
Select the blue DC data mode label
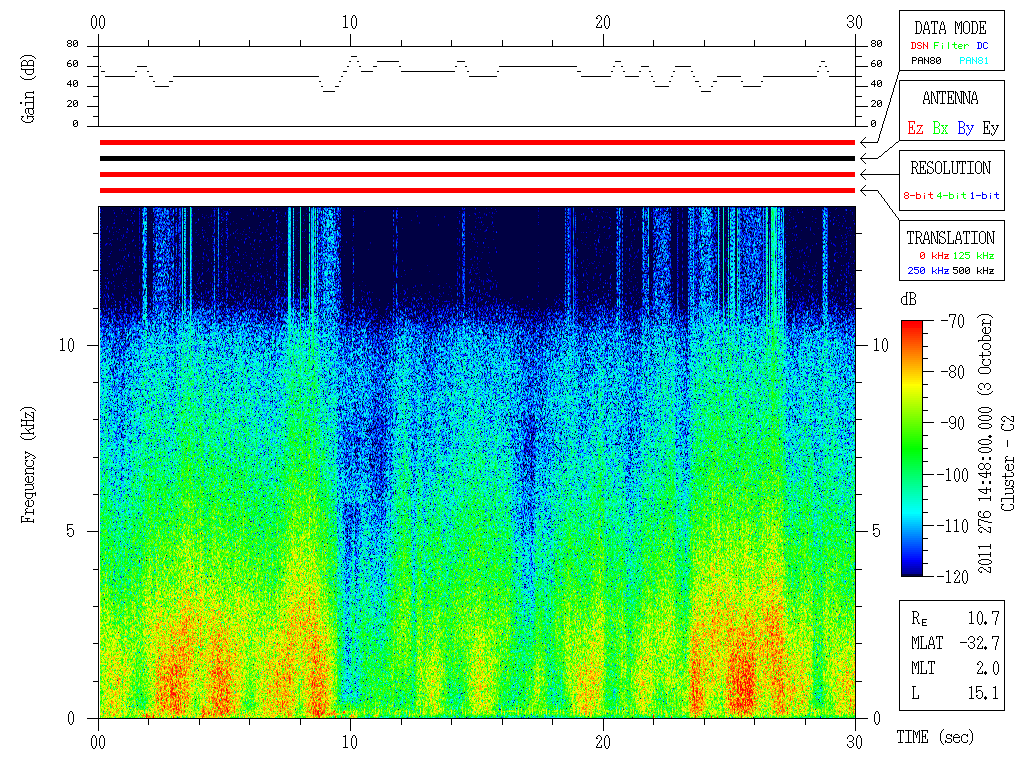point(982,46)
